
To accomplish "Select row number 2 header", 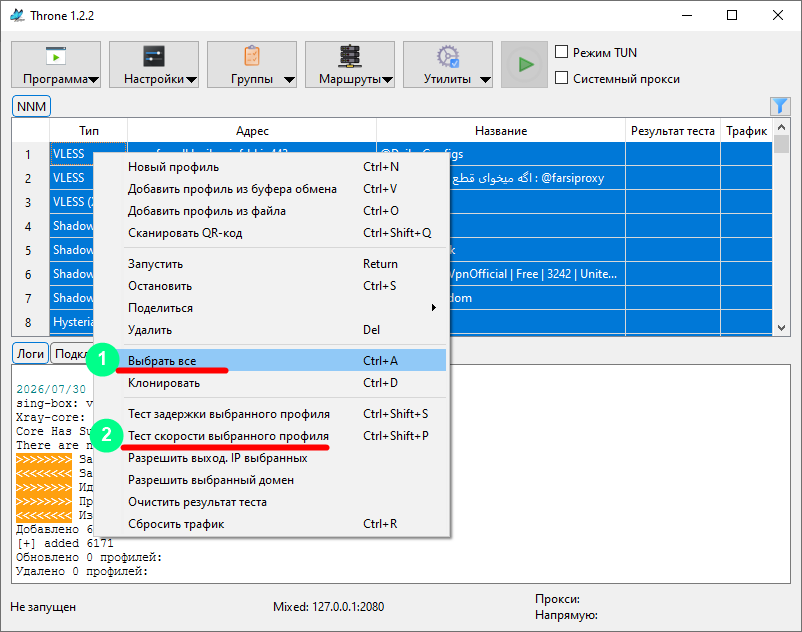I will point(28,178).
